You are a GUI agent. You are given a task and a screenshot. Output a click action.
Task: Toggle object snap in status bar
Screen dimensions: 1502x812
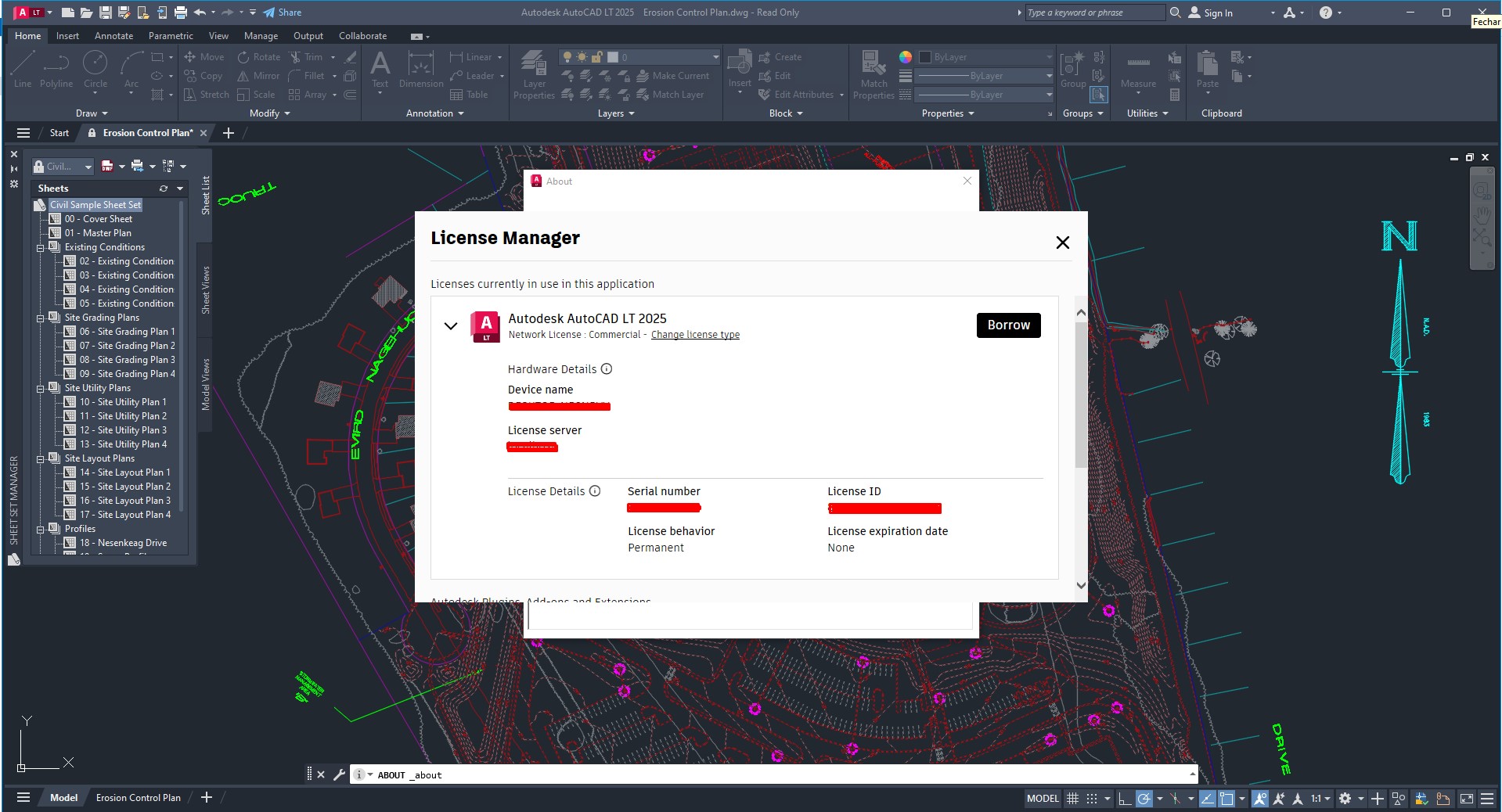(1226, 799)
